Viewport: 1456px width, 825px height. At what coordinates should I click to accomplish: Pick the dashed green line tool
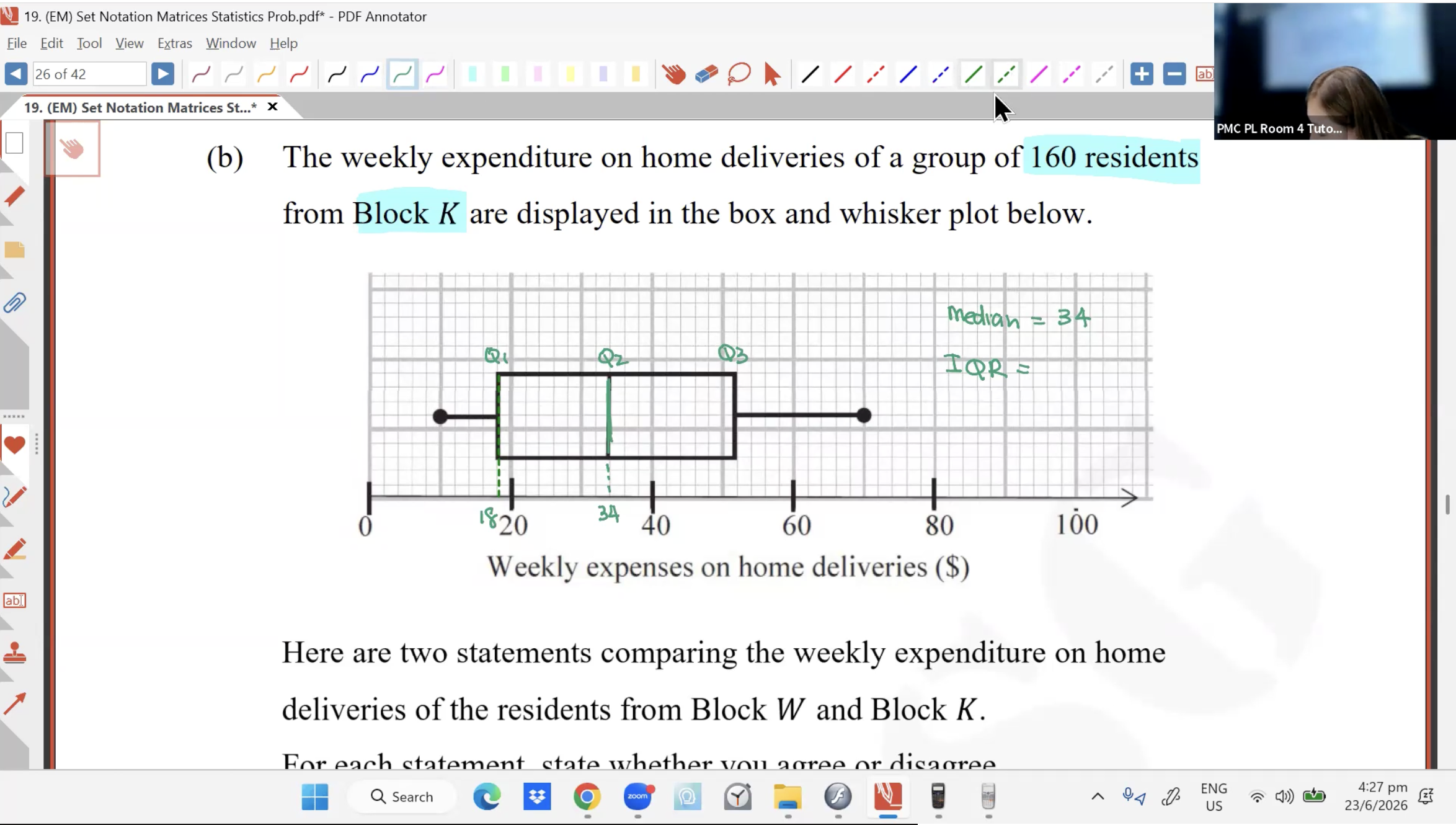(x=1006, y=74)
